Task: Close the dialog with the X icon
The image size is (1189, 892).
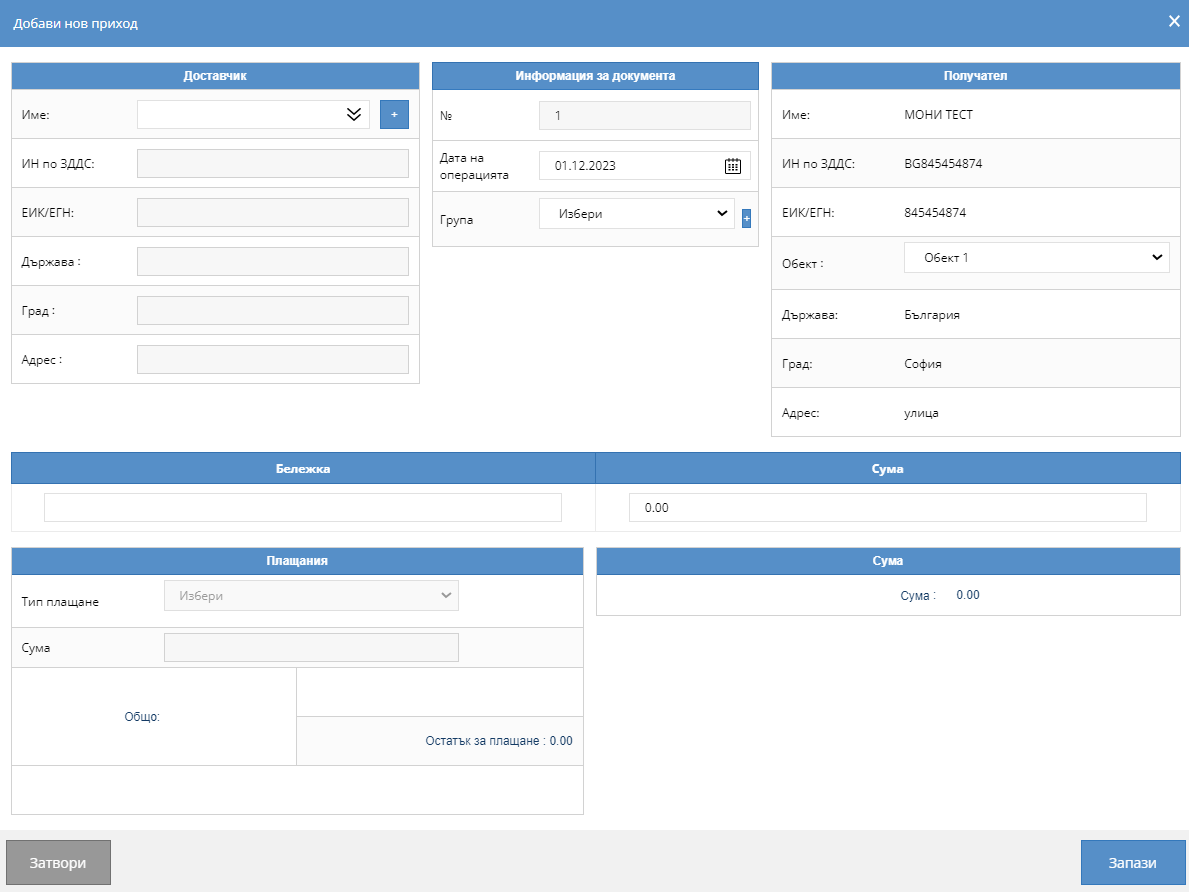Action: (1175, 21)
